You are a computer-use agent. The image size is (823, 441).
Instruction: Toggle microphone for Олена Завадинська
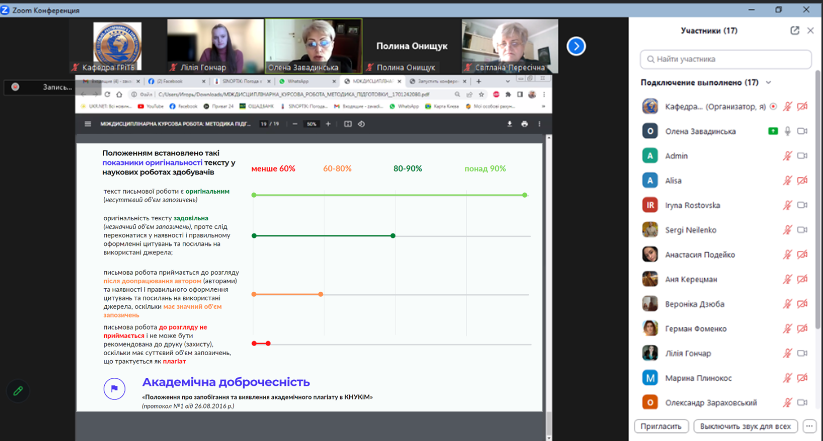(x=787, y=131)
